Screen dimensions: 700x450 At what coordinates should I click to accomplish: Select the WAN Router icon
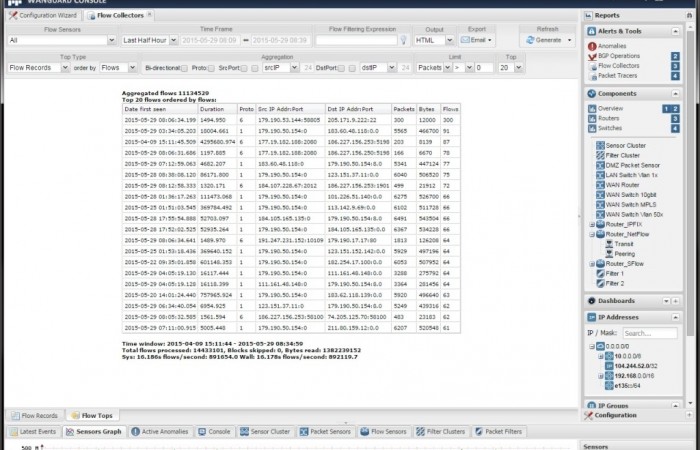click(600, 185)
